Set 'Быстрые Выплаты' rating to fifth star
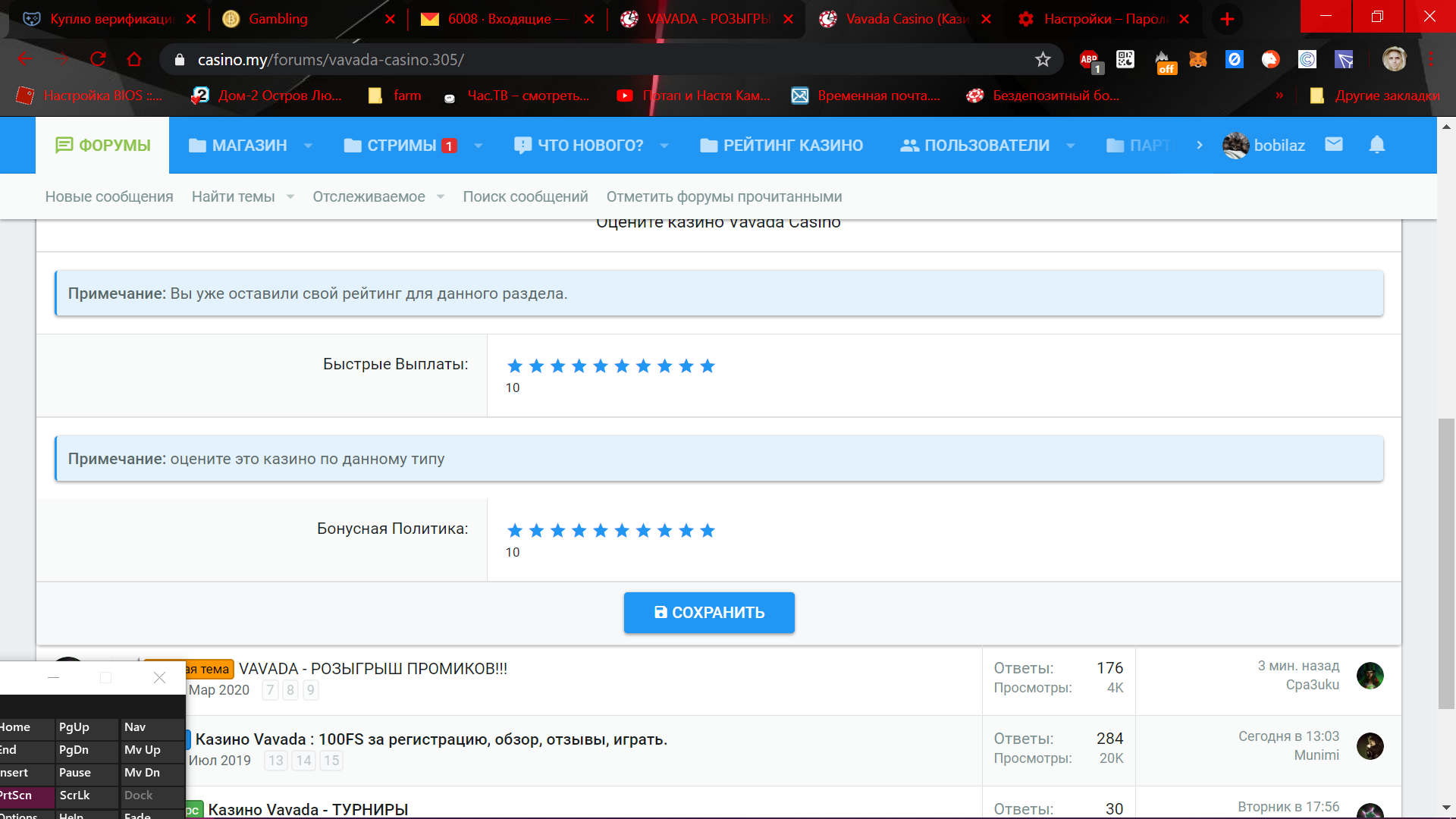The width and height of the screenshot is (1456, 819). (x=601, y=366)
